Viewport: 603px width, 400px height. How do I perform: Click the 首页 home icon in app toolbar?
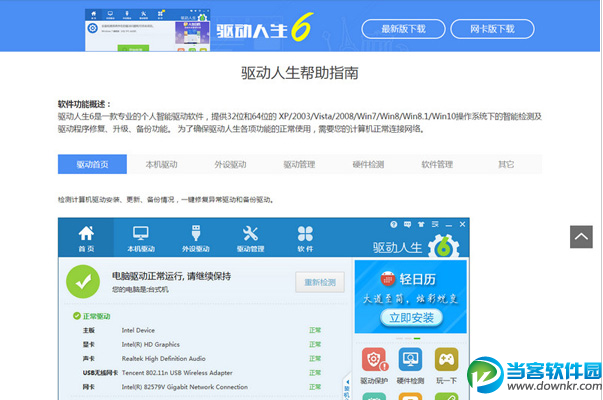(86, 238)
